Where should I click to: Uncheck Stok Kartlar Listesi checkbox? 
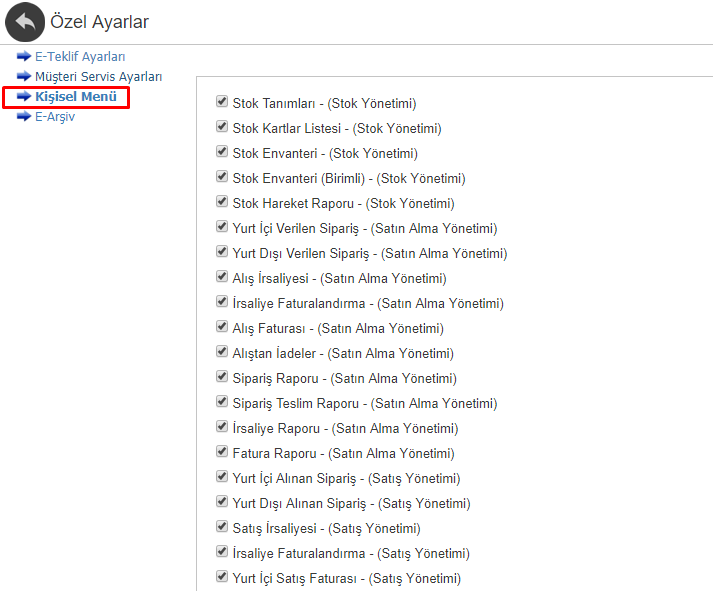coord(222,126)
